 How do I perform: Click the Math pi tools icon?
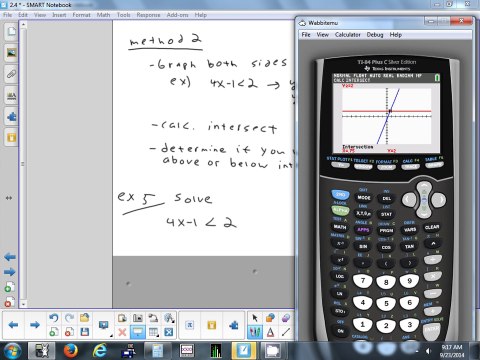pyautogui.click(x=189, y=325)
